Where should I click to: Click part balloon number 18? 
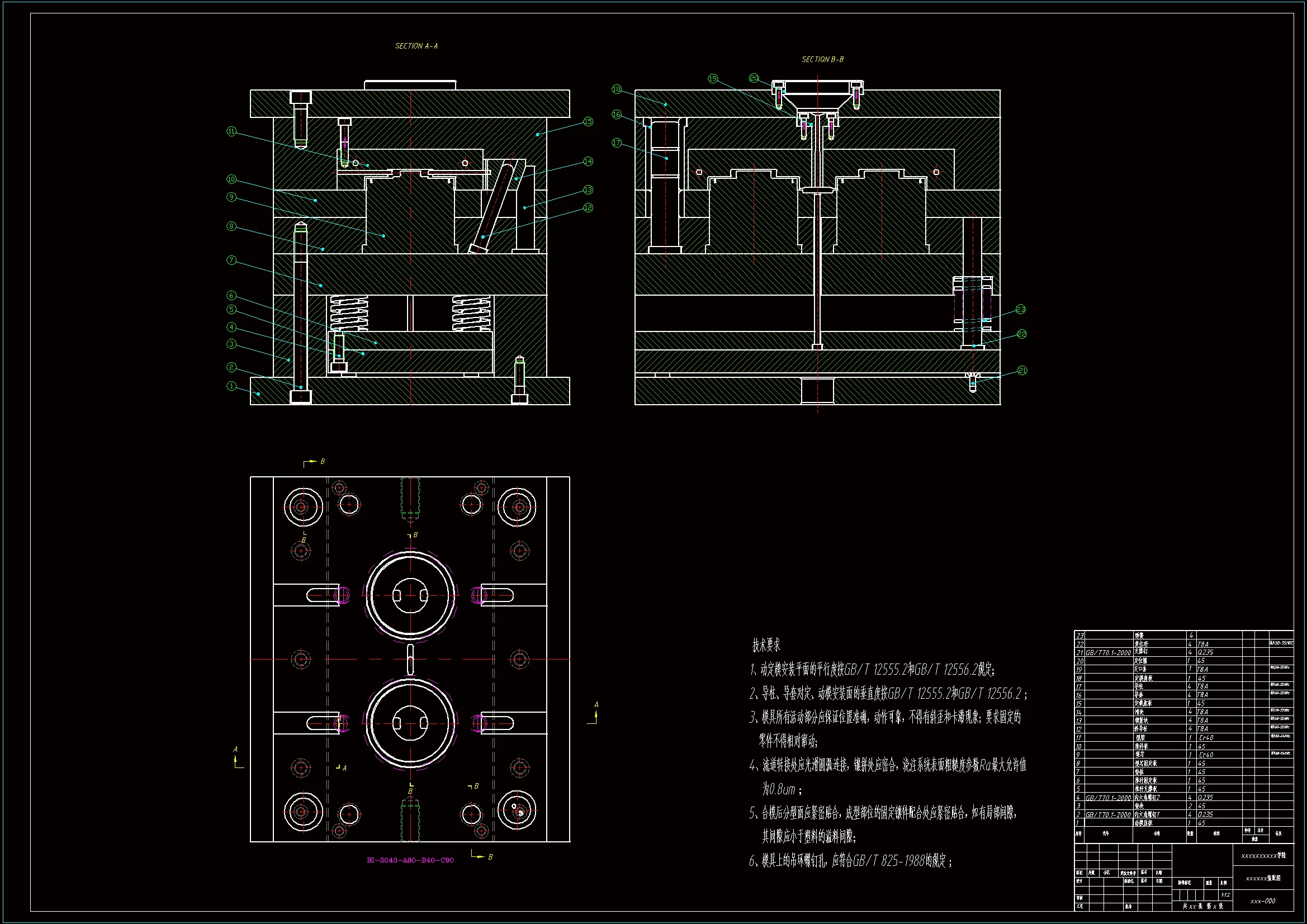point(617,89)
